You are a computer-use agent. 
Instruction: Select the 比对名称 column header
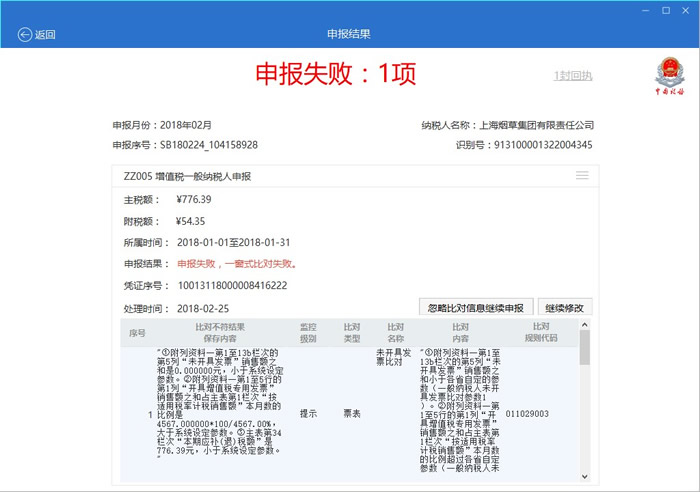pyautogui.click(x=396, y=333)
